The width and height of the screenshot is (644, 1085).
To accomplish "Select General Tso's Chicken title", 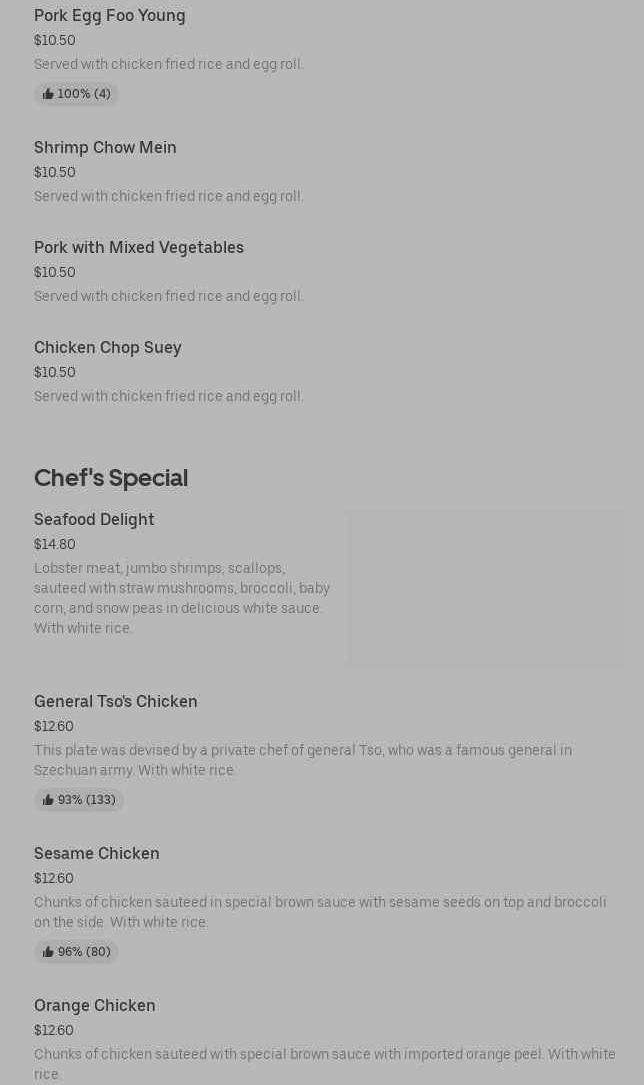I will 116,702.
